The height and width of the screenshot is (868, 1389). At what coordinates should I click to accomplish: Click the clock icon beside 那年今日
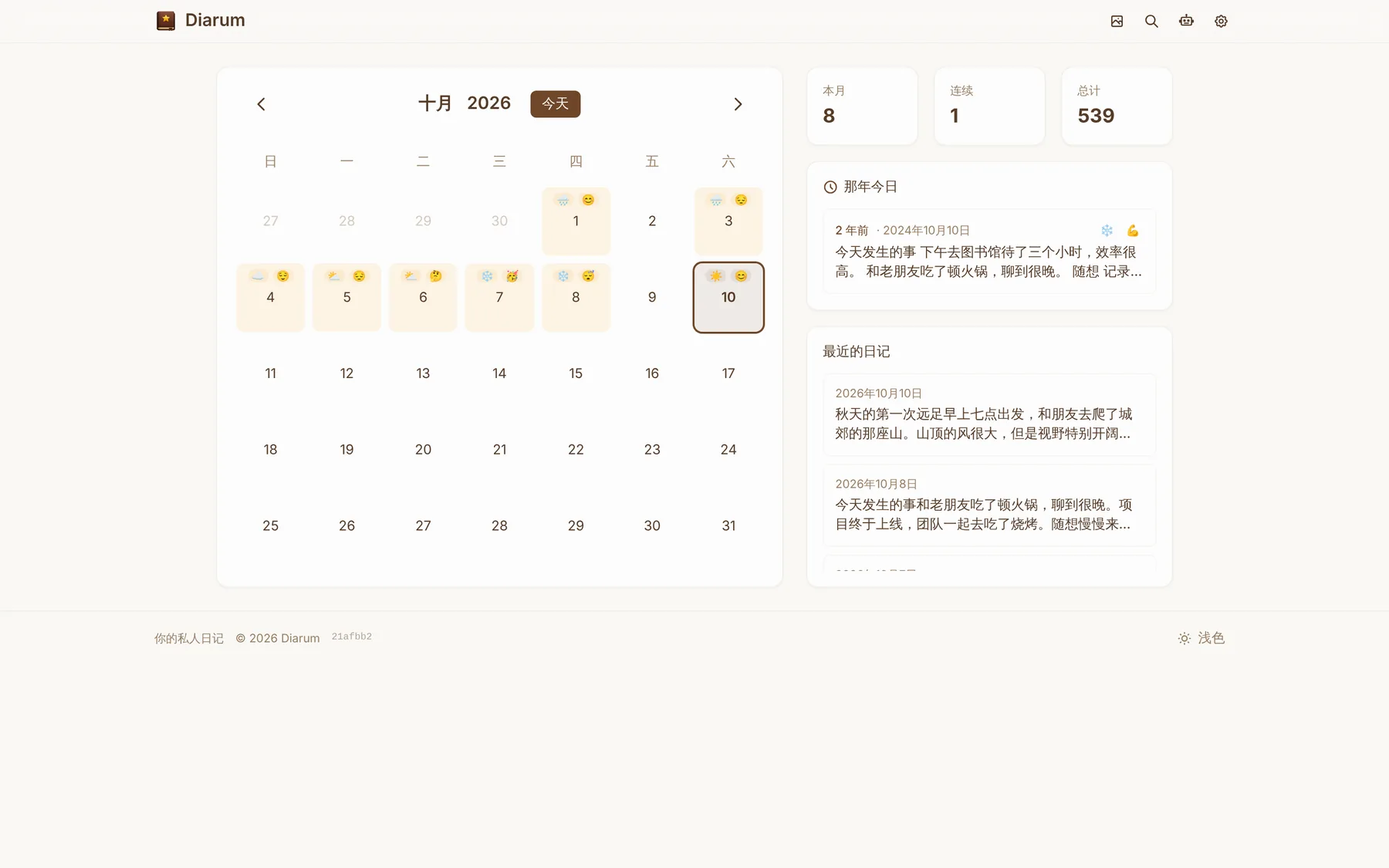pos(830,187)
